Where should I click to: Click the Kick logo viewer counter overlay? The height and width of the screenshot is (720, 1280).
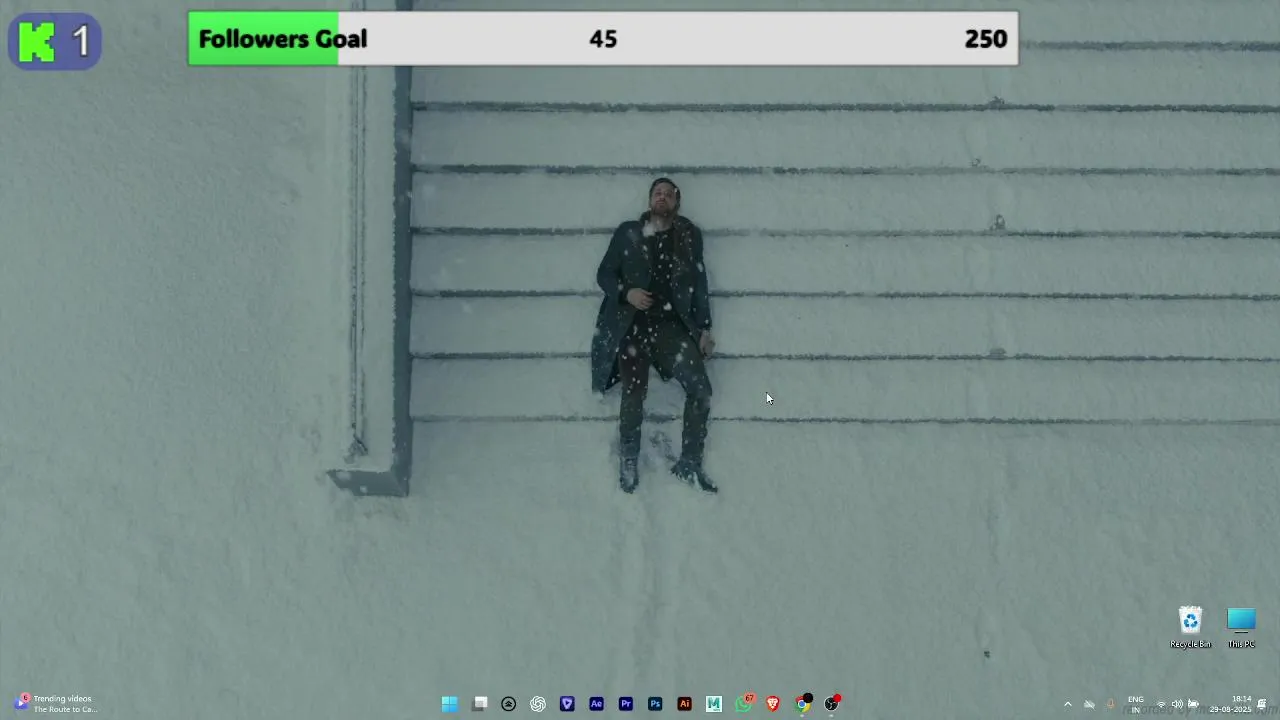coord(55,41)
